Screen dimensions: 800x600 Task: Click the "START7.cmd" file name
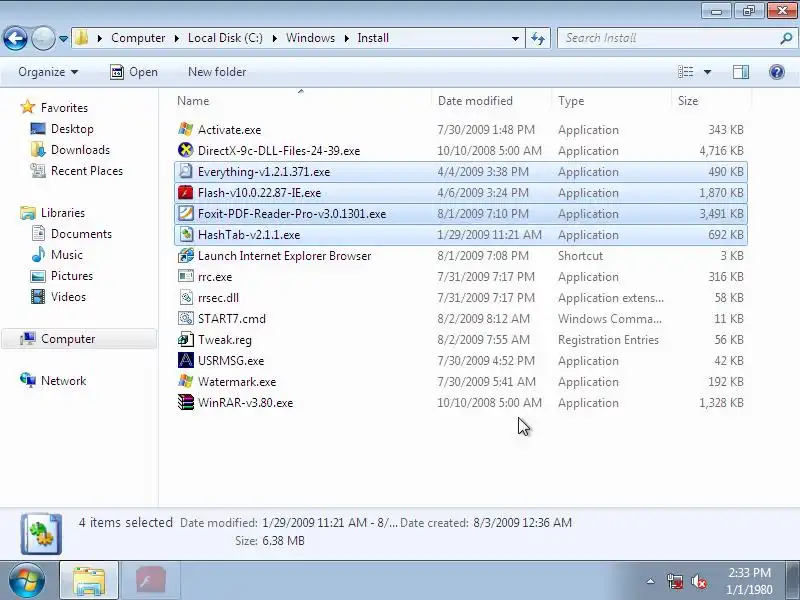232,319
